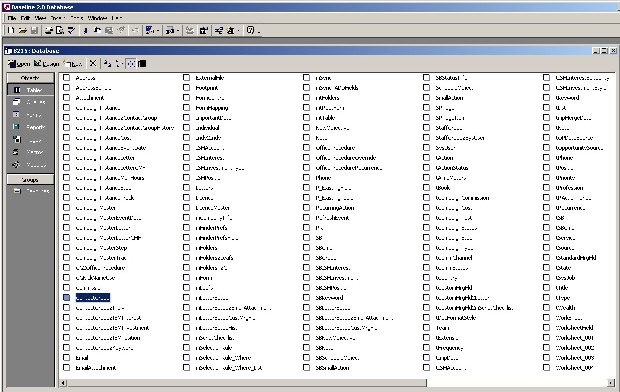Switch to Details view icon
620x392 pixels.
point(142,63)
